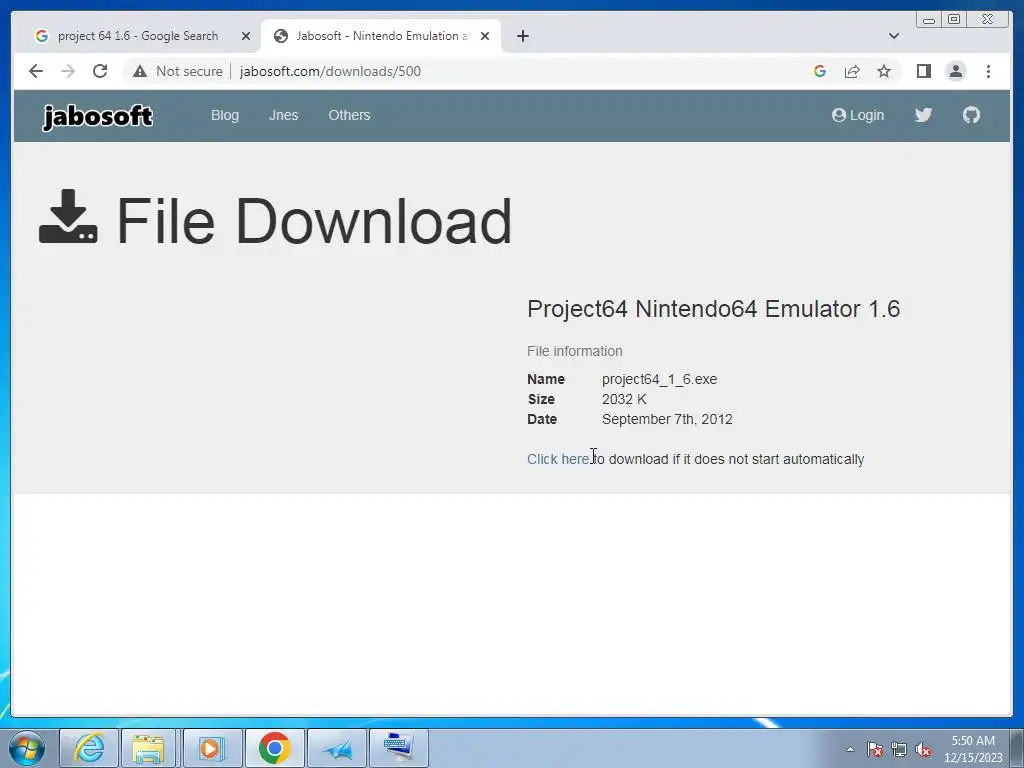Switch to project 64 1.6 Google Search tab

[x=138, y=36]
